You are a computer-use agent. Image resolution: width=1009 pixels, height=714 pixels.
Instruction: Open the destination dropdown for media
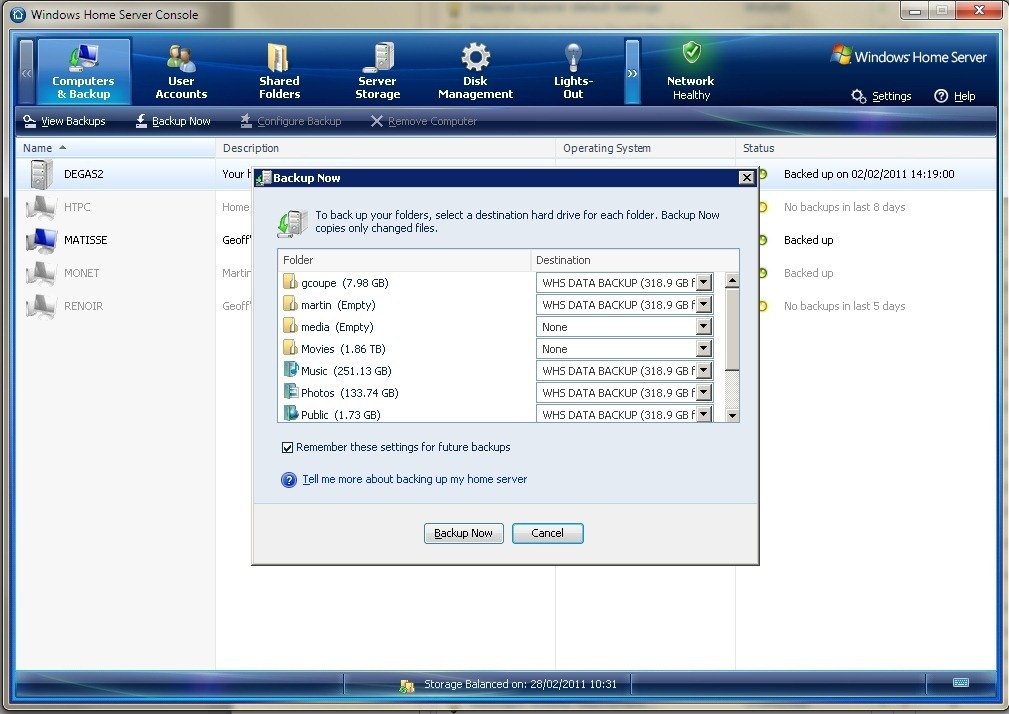(x=704, y=327)
